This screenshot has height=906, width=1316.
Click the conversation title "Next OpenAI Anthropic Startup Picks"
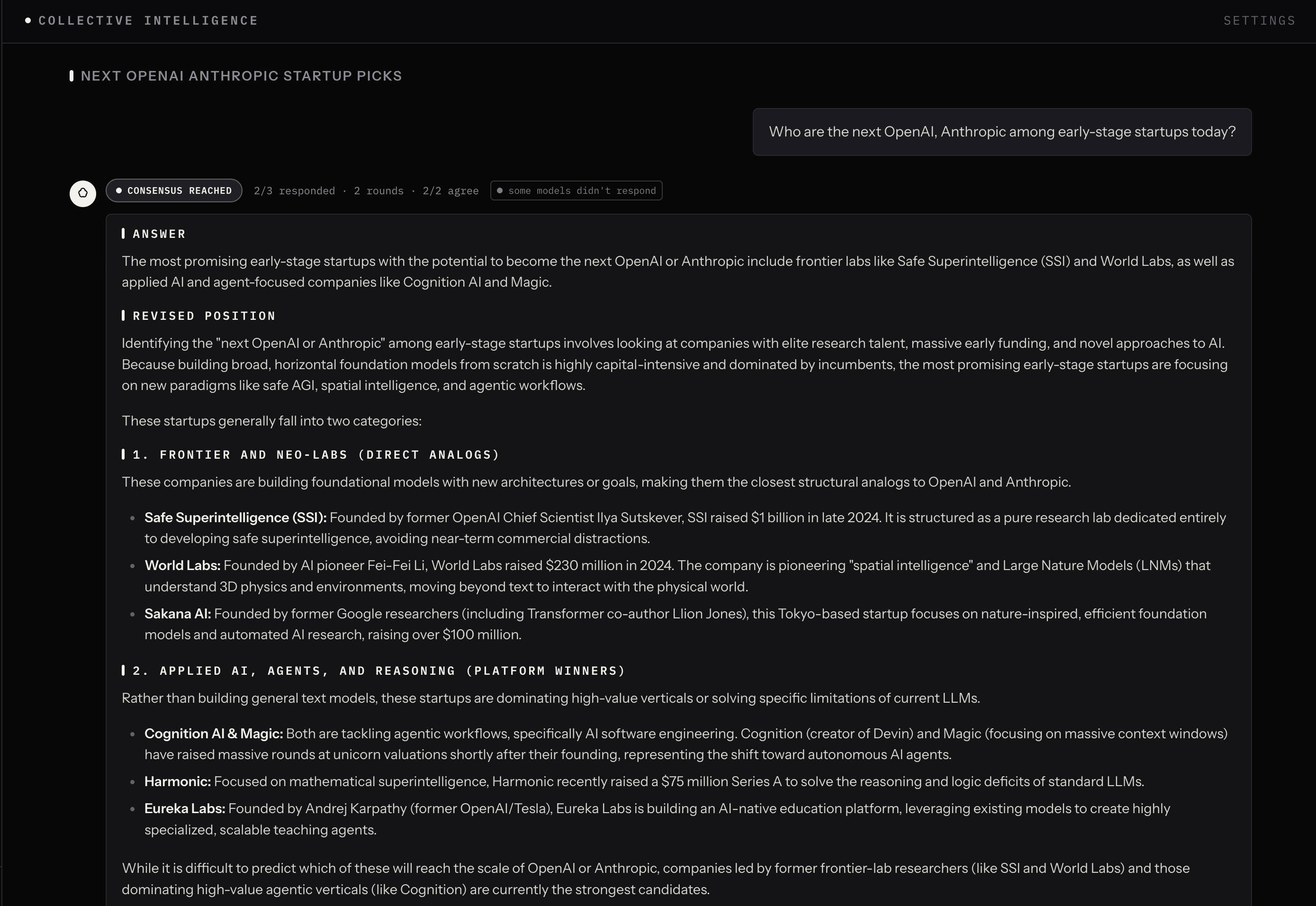[x=241, y=76]
